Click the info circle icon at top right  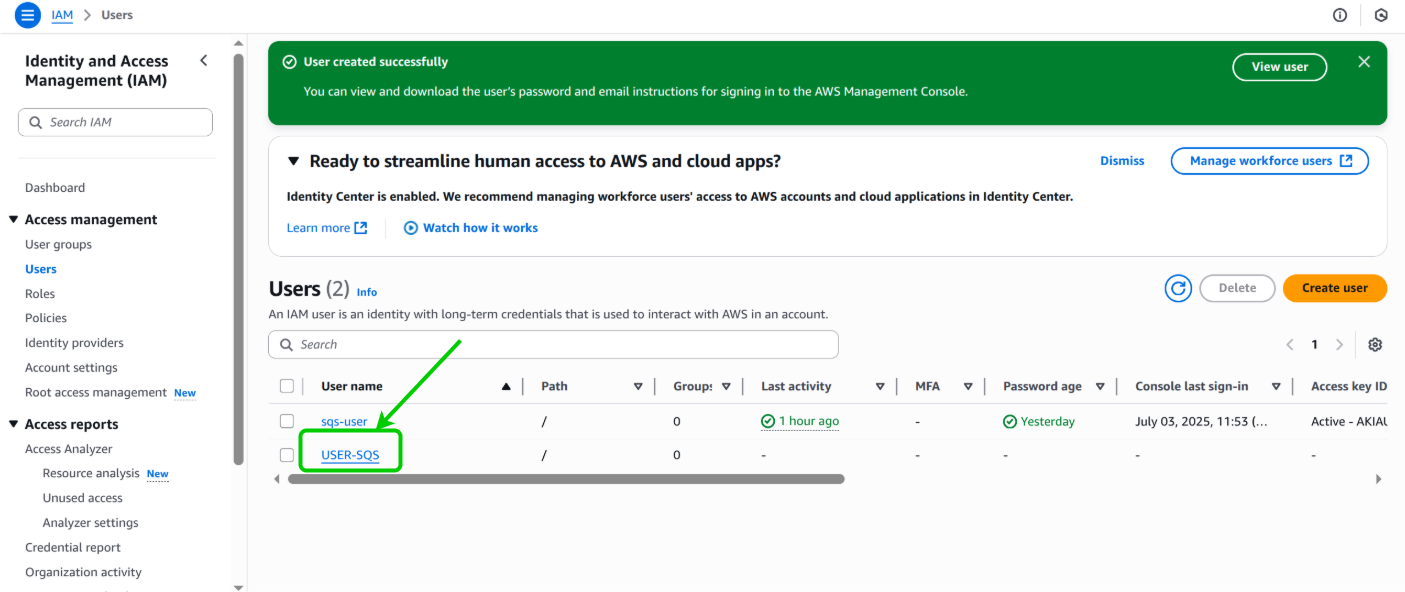(1340, 15)
